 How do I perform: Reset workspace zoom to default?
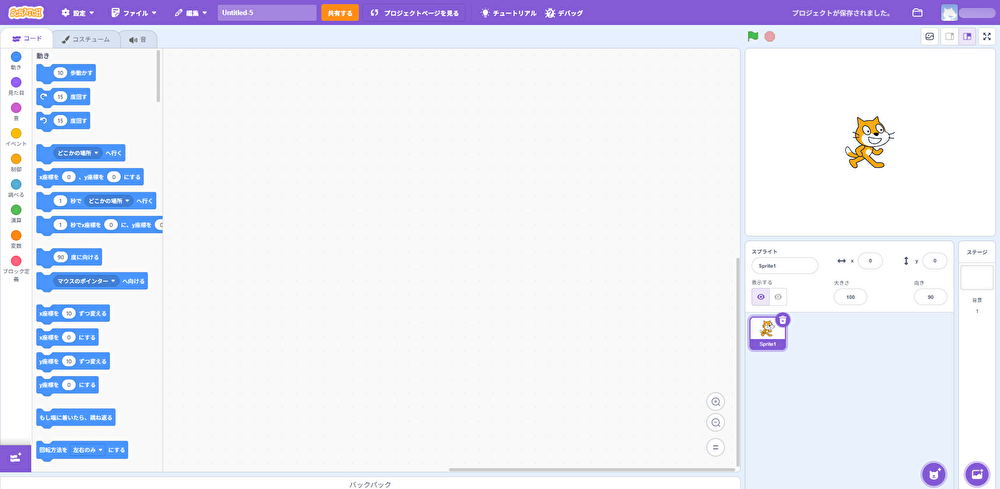click(x=716, y=447)
